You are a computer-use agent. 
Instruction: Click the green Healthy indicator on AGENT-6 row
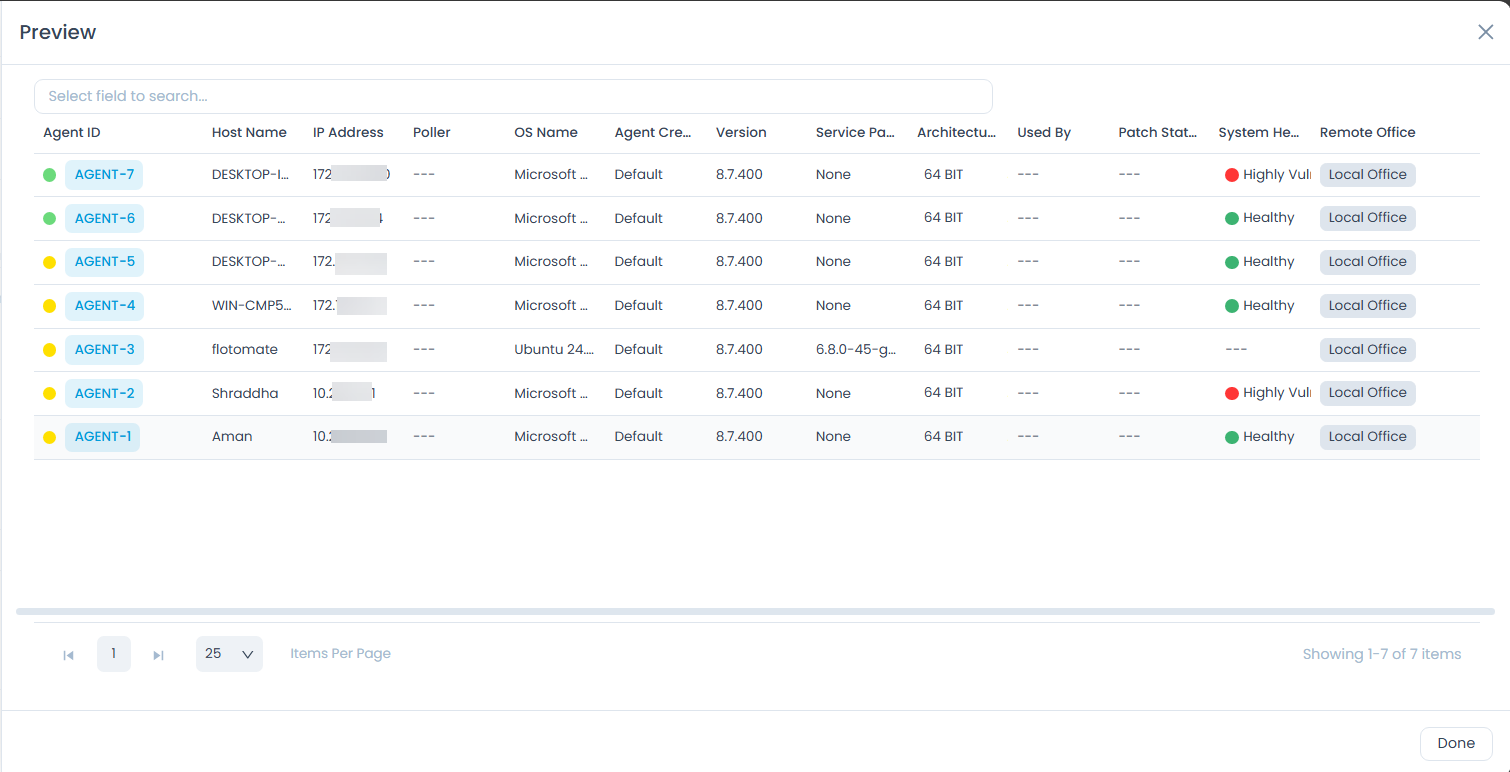(x=1259, y=217)
